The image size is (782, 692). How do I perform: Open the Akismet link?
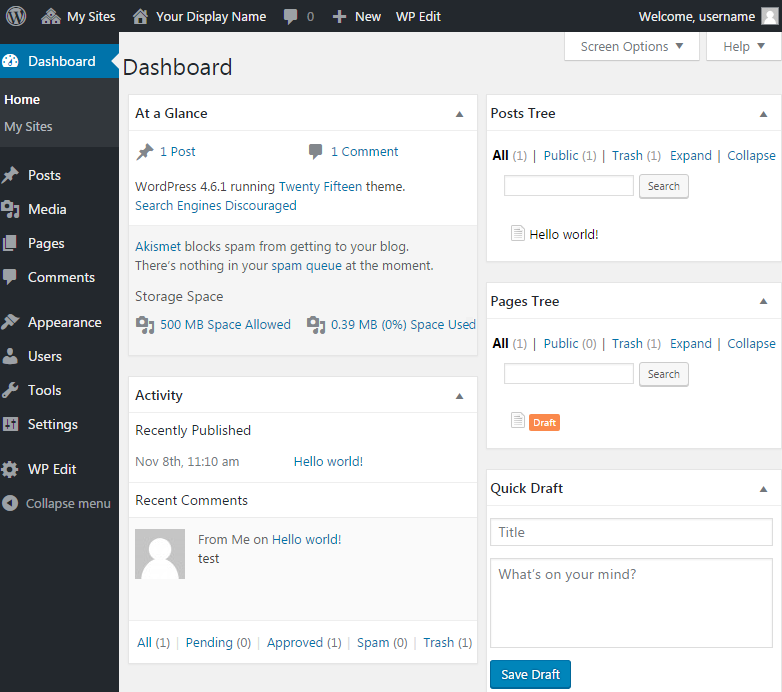(158, 246)
